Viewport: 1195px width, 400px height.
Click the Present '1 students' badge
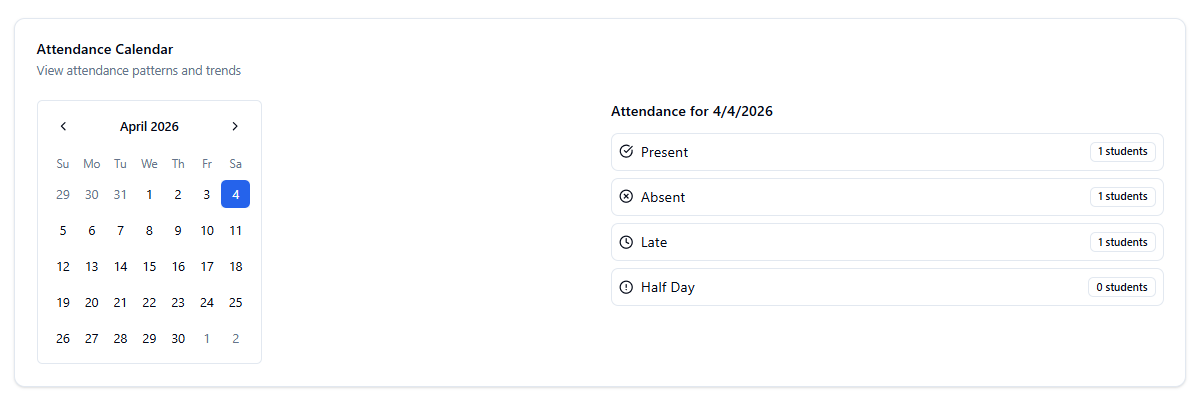pyautogui.click(x=1122, y=152)
